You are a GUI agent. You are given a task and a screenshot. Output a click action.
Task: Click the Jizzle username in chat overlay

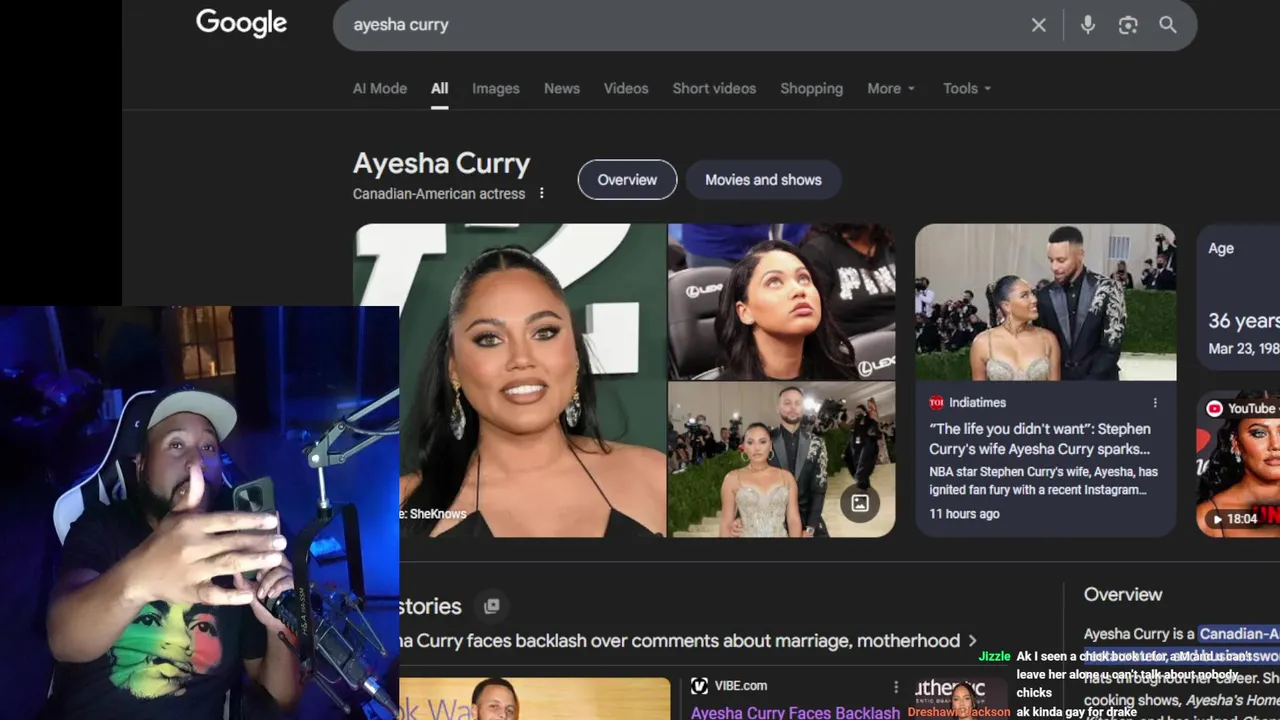click(x=994, y=657)
